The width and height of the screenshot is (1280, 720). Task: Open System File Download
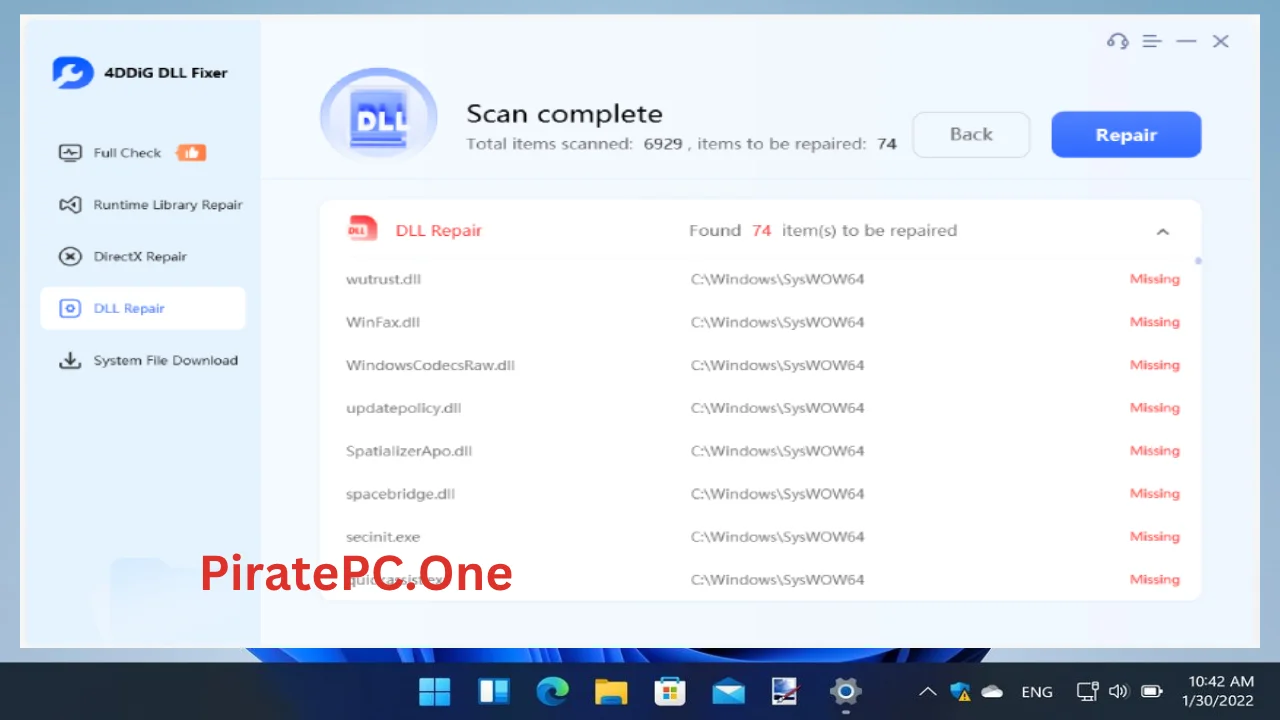[x=143, y=361]
